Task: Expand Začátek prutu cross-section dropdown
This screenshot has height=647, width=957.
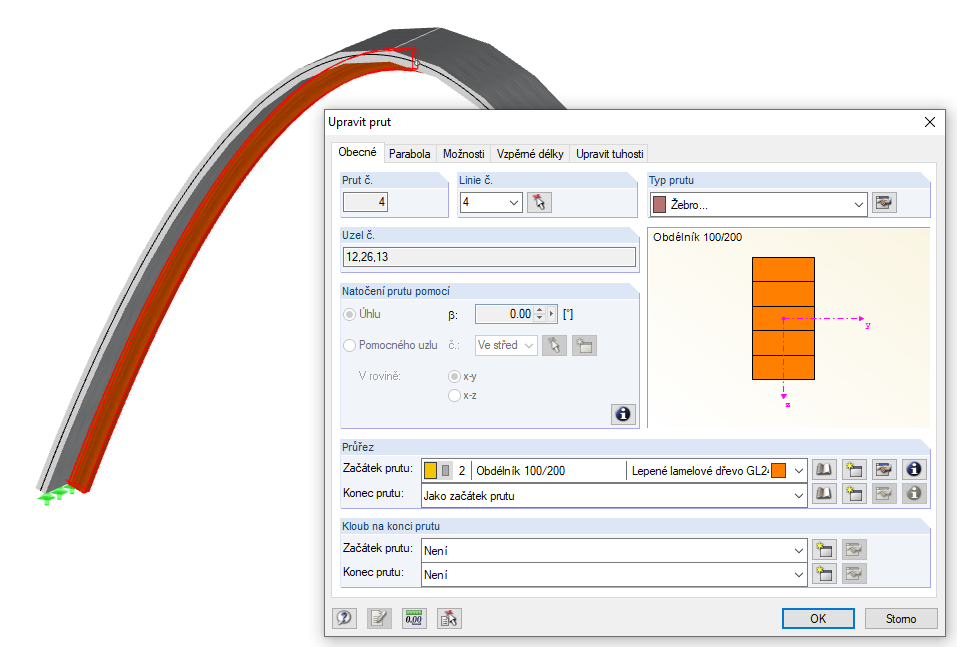Action: (798, 471)
